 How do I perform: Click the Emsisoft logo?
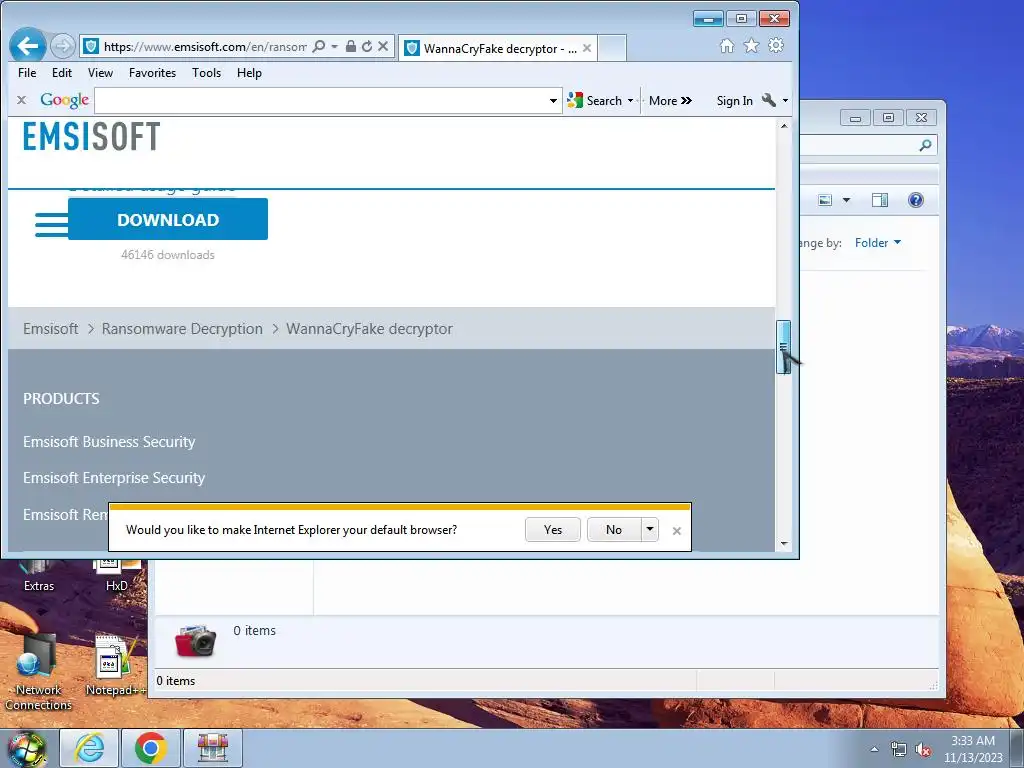tap(91, 136)
